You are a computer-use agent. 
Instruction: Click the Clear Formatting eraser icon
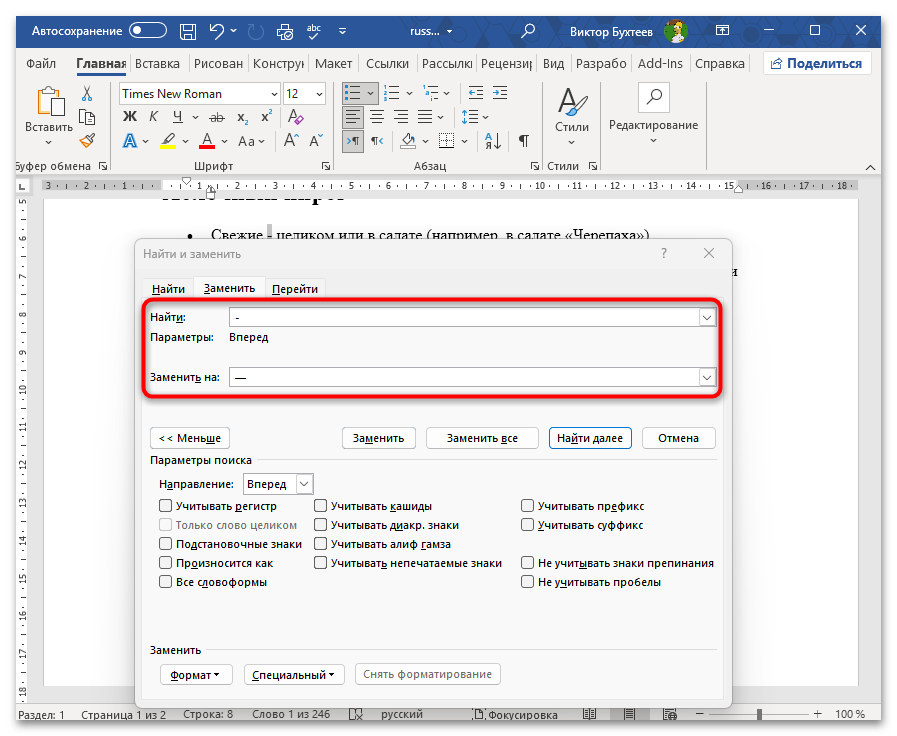(295, 117)
